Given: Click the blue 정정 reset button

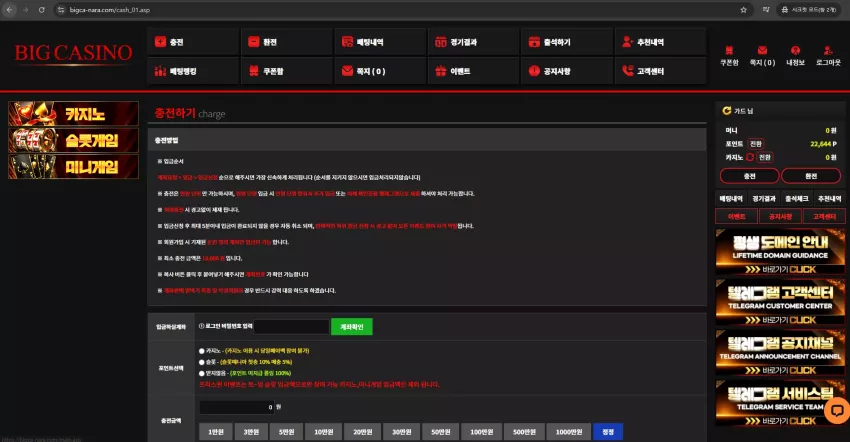Looking at the screenshot, I should pos(608,432).
